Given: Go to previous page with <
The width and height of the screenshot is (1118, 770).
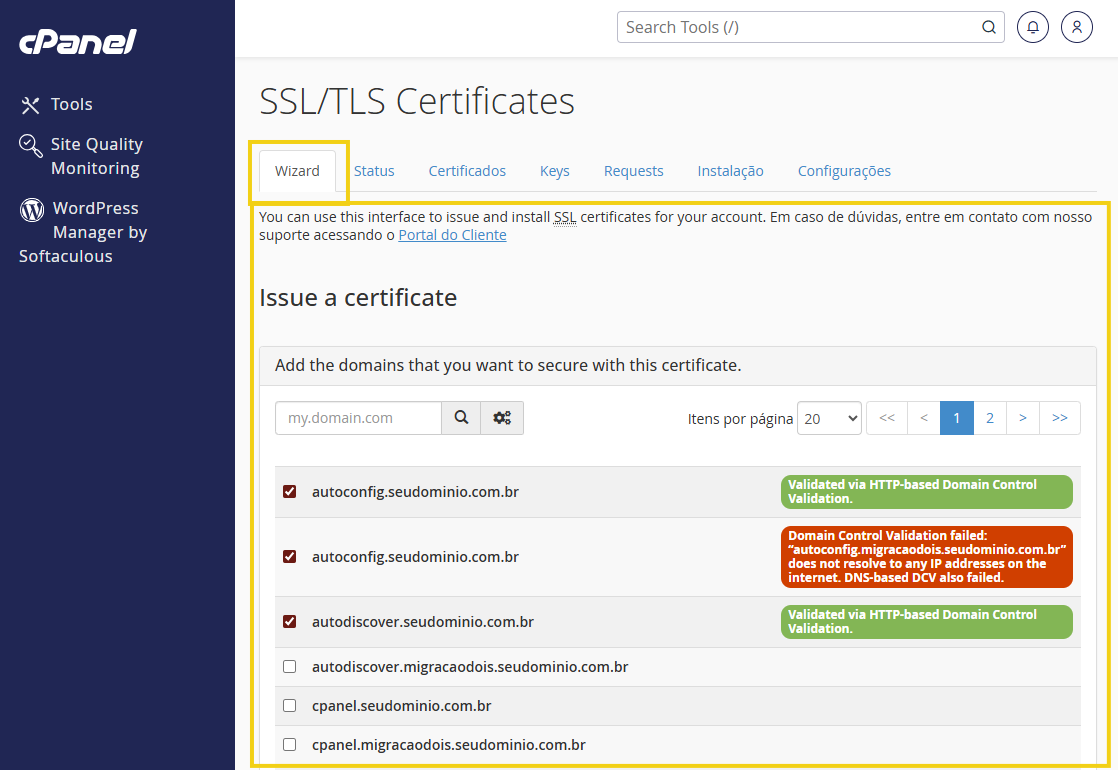Looking at the screenshot, I should [924, 418].
